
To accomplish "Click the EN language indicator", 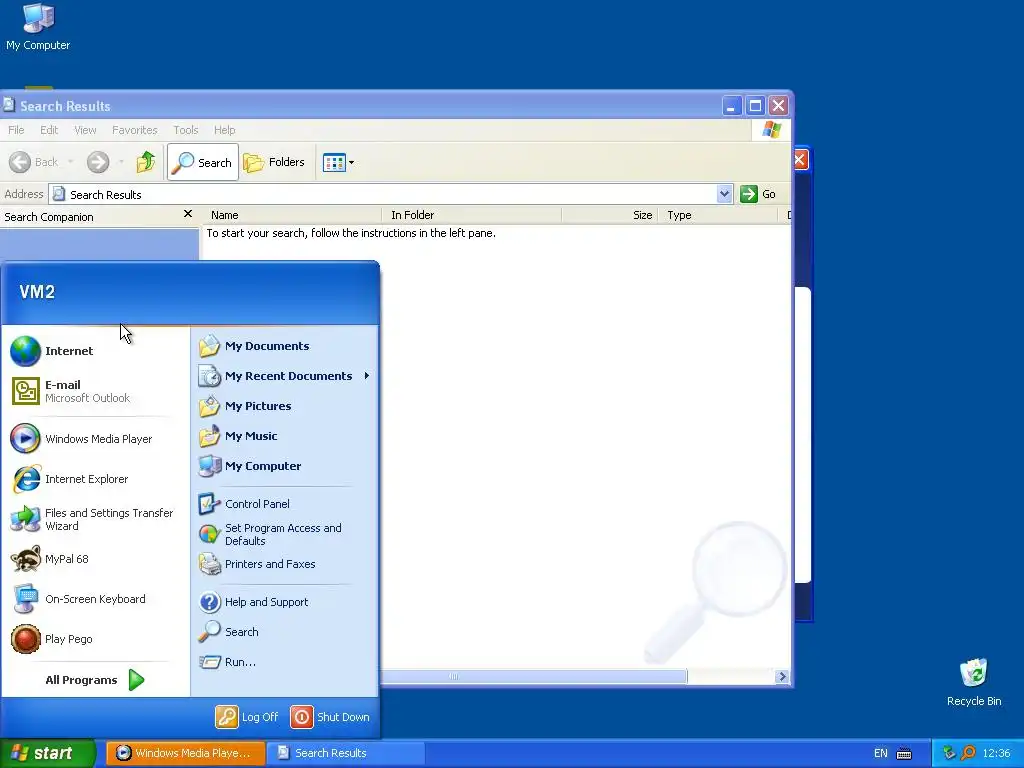I will pyautogui.click(x=880, y=753).
